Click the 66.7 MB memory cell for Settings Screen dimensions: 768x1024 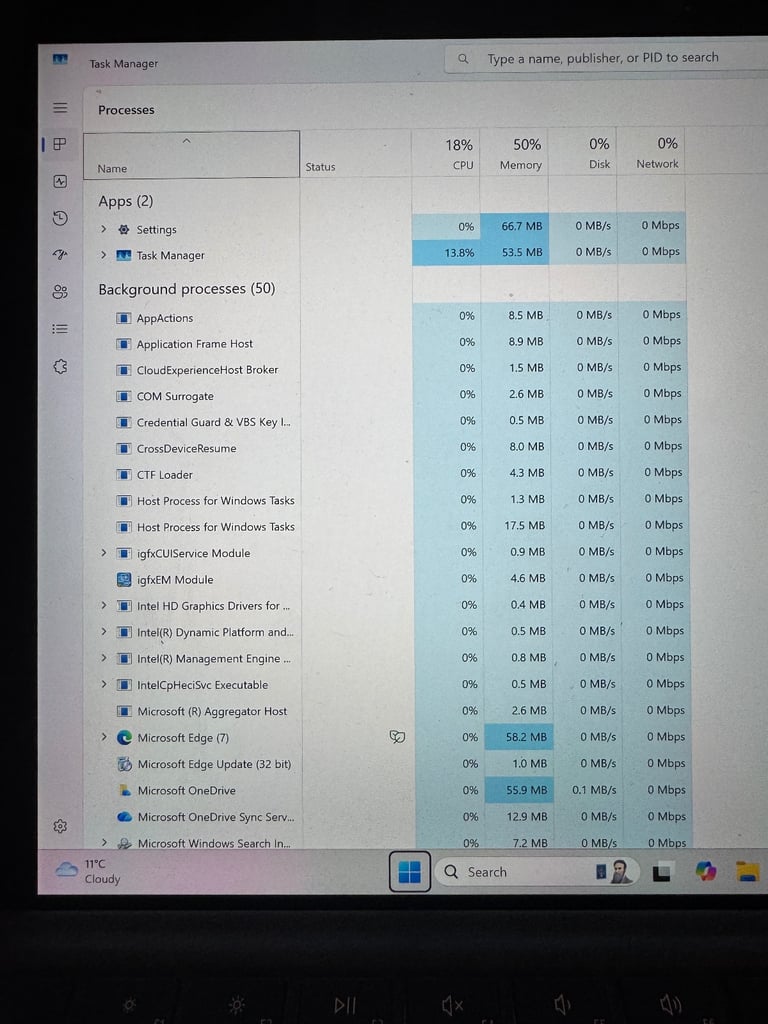(x=515, y=226)
